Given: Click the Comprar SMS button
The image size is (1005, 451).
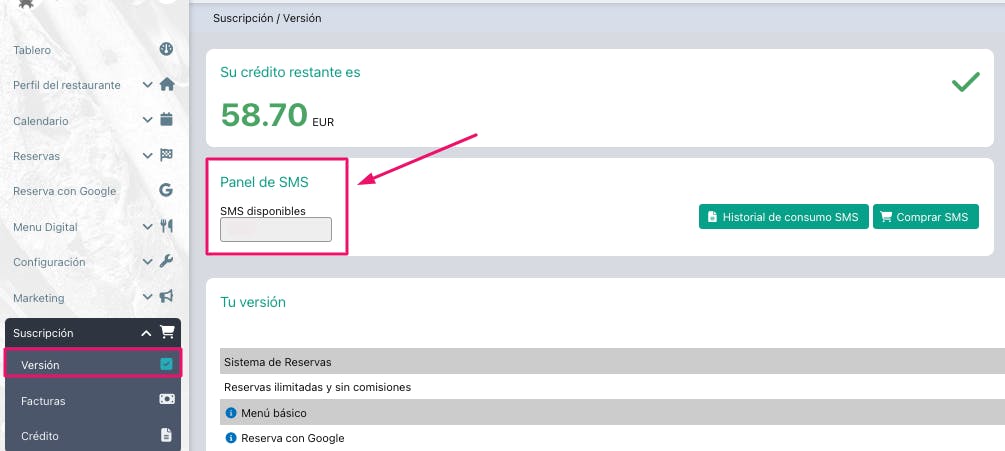Looking at the screenshot, I should coord(925,217).
